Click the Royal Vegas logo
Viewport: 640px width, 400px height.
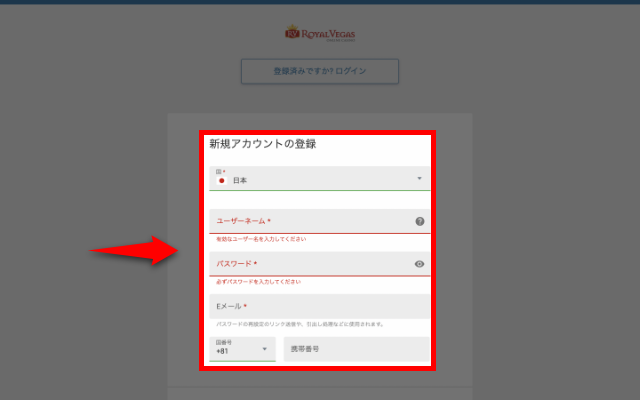coord(320,34)
